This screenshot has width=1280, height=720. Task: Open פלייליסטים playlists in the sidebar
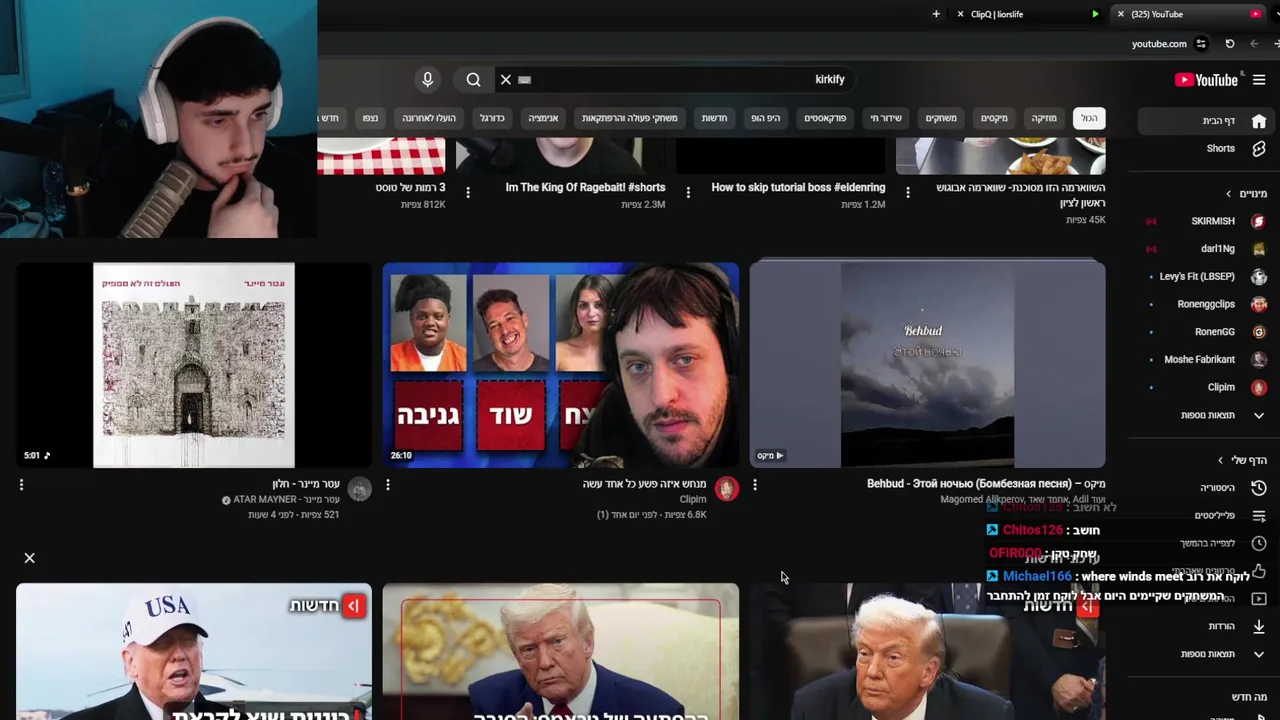point(1208,516)
